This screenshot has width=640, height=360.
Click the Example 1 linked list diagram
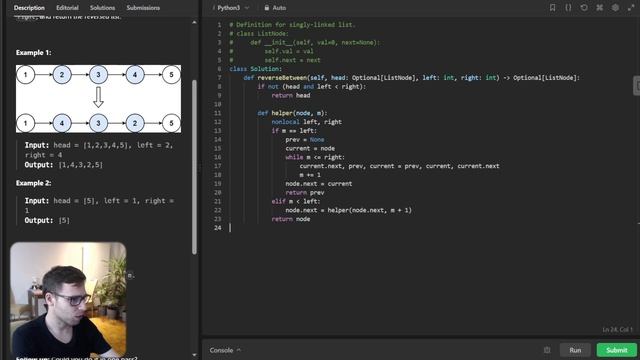(x=98, y=99)
